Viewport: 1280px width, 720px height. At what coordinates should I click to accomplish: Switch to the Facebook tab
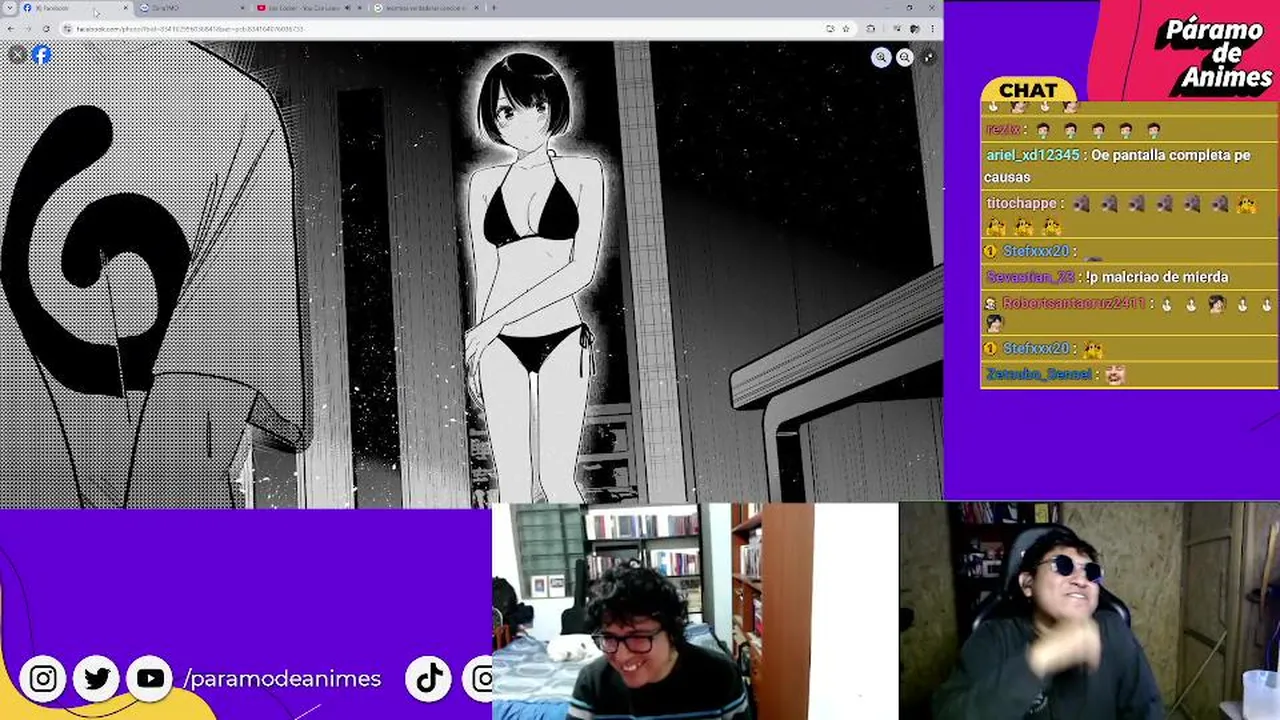pyautogui.click(x=74, y=8)
